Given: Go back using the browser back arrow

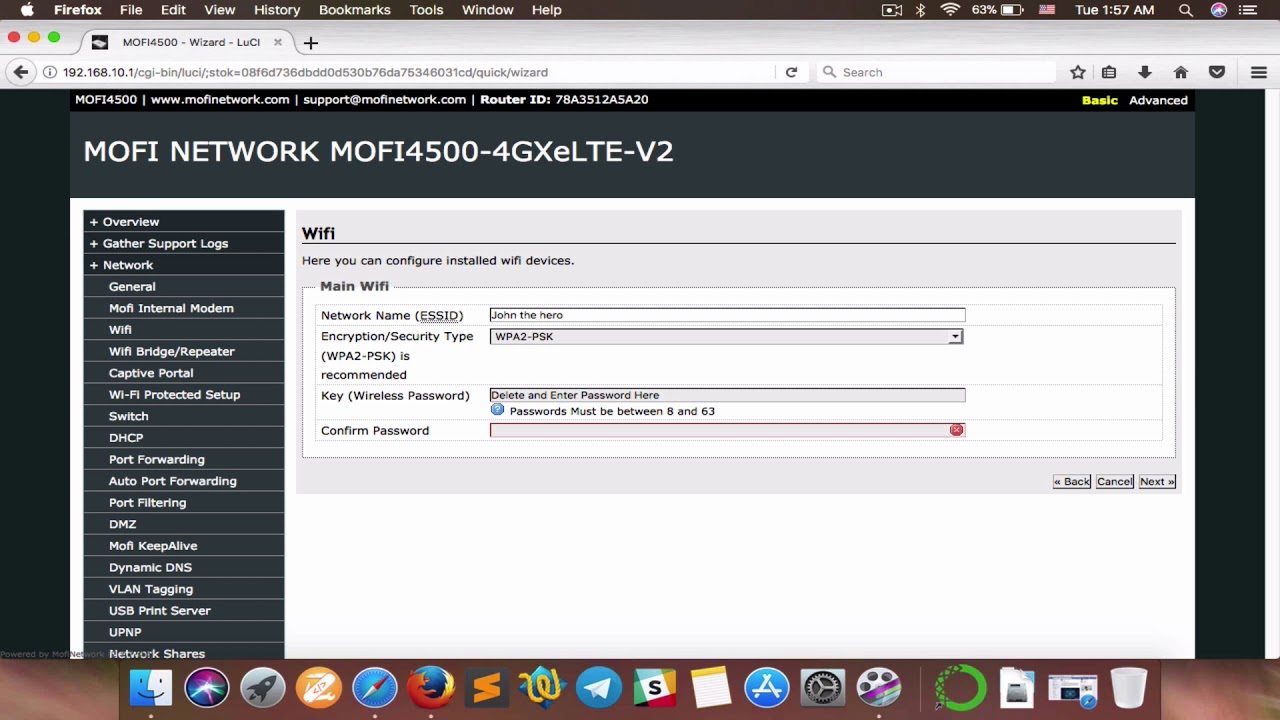Looking at the screenshot, I should pyautogui.click(x=20, y=72).
